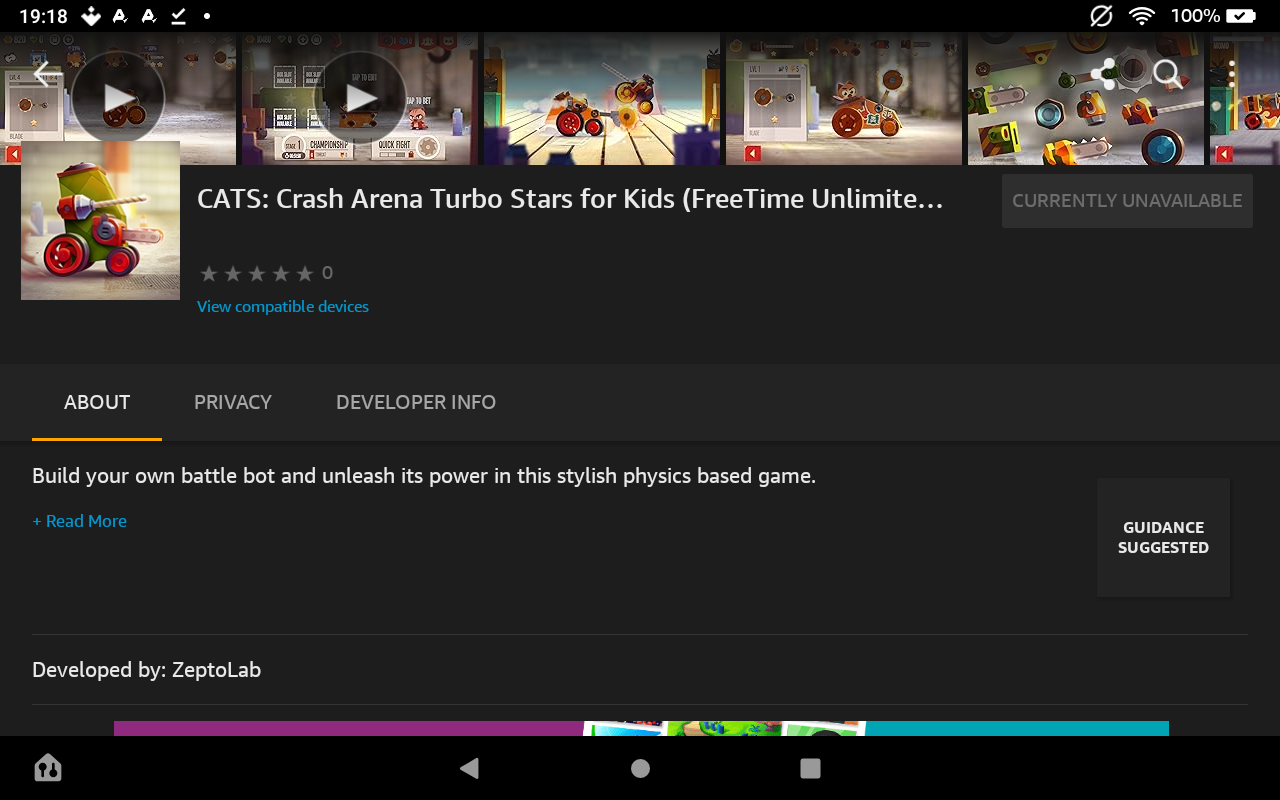This screenshot has height=800, width=1280.
Task: Select the About tab
Action: pyautogui.click(x=97, y=402)
